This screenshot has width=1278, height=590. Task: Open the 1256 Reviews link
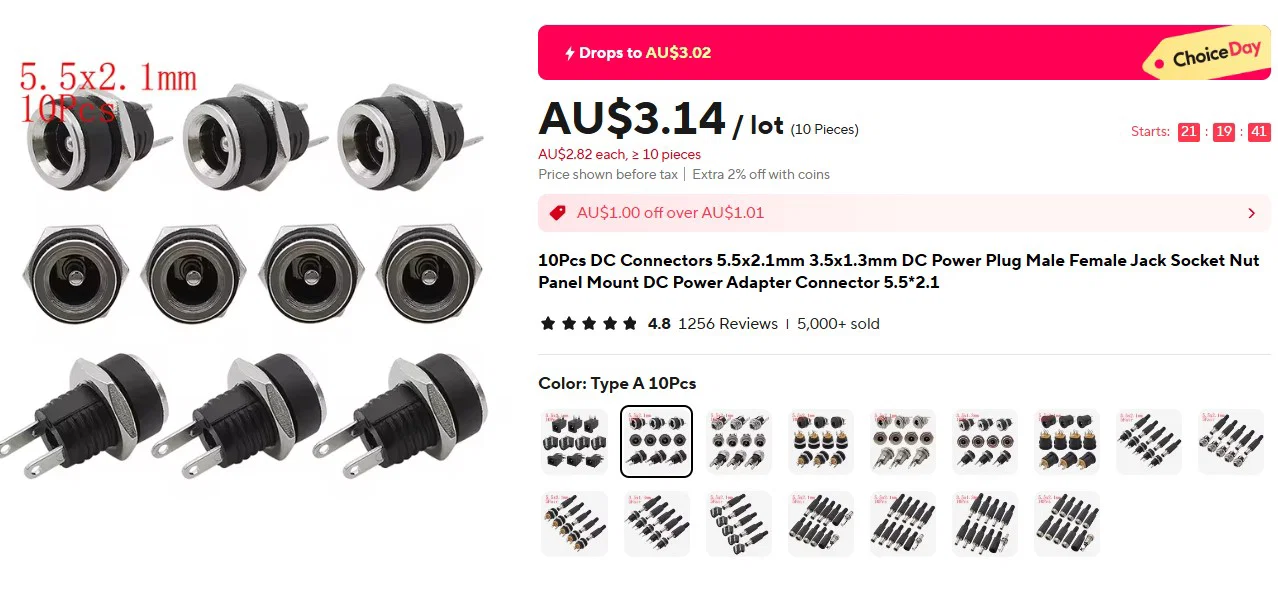(x=728, y=324)
